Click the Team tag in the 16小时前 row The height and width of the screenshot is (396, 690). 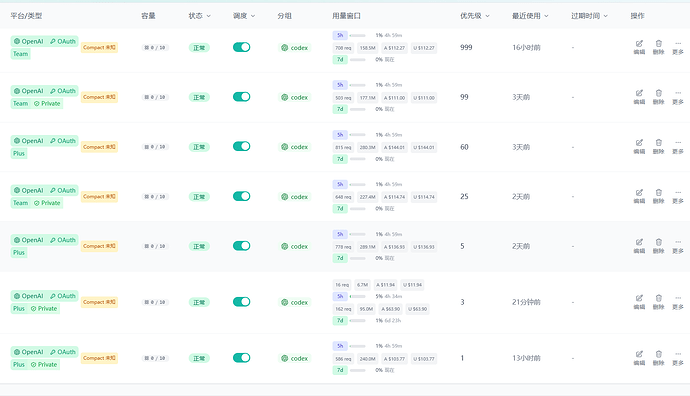(x=20, y=54)
